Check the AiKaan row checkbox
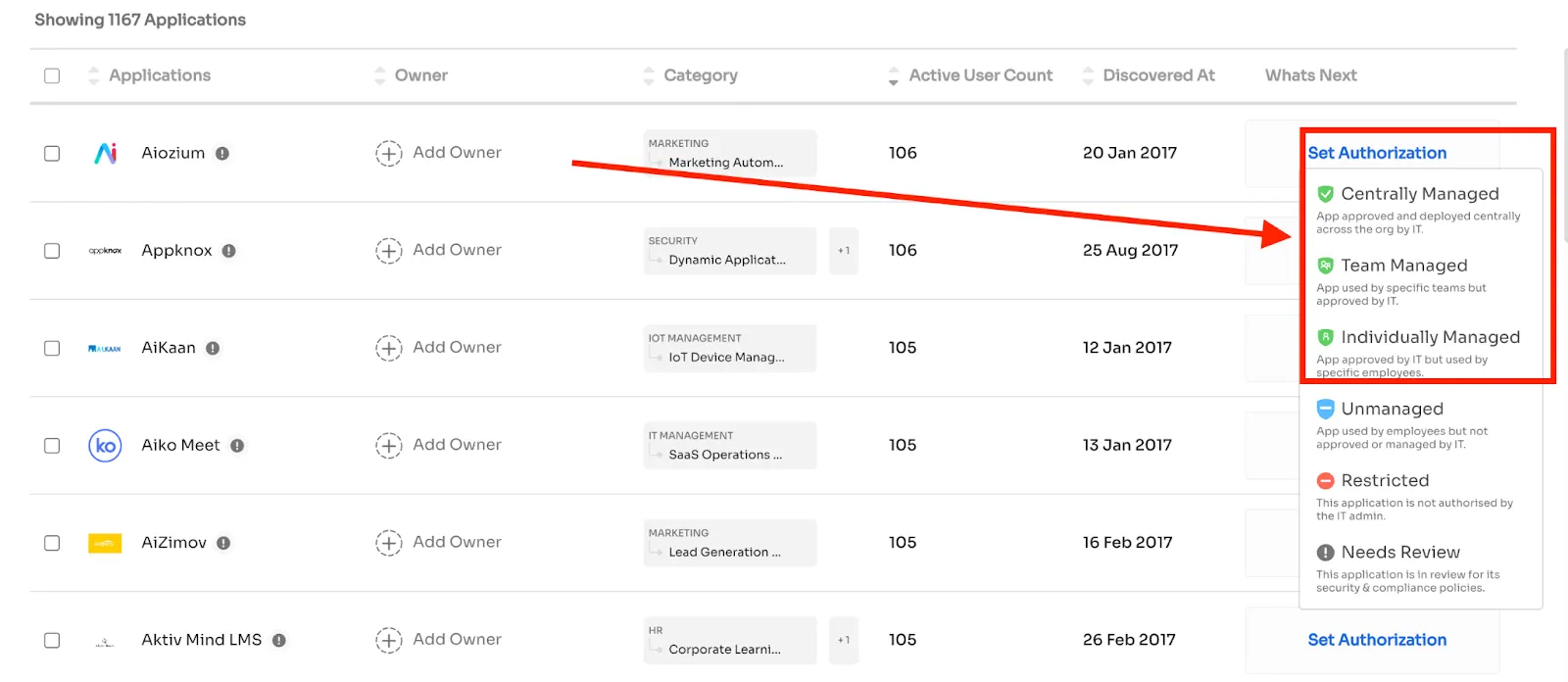 pos(52,348)
